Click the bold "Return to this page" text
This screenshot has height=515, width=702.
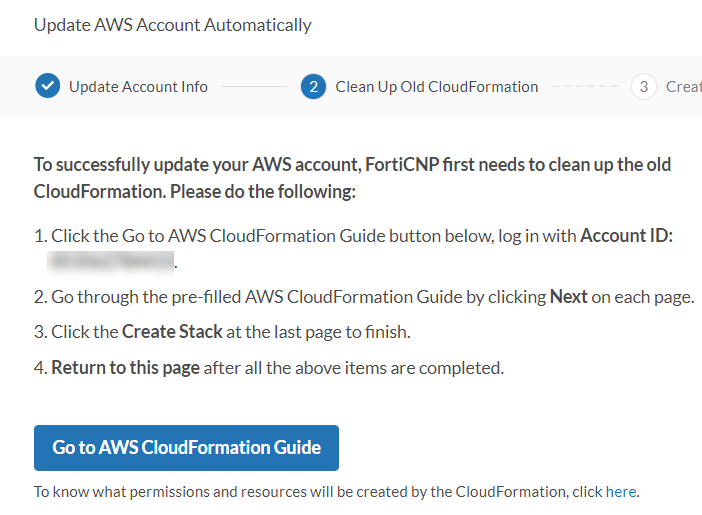(x=125, y=367)
